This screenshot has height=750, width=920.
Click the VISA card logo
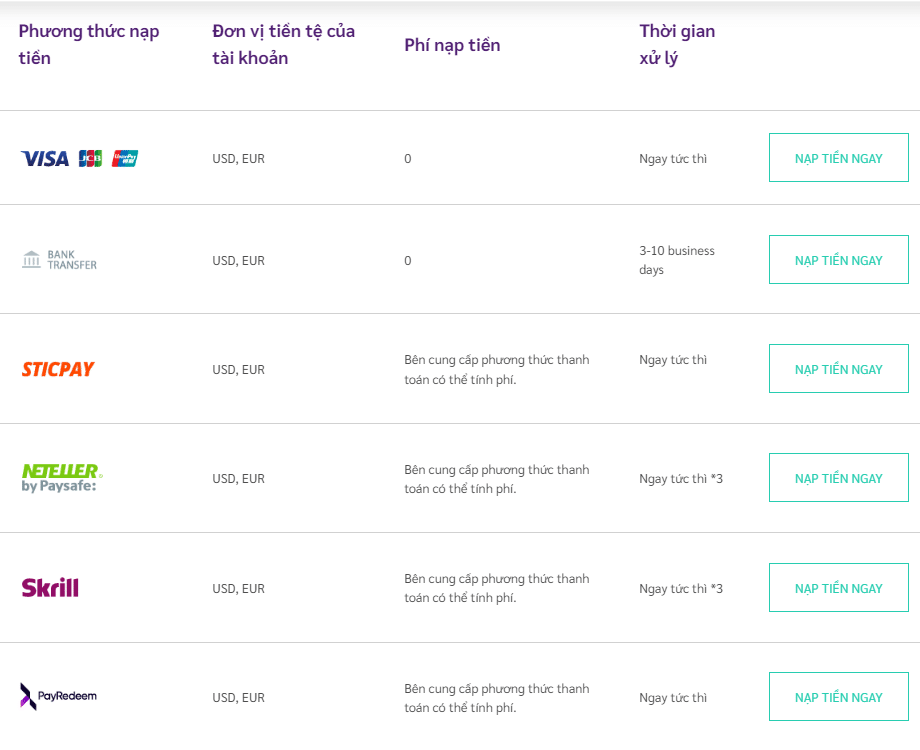[x=45, y=158]
